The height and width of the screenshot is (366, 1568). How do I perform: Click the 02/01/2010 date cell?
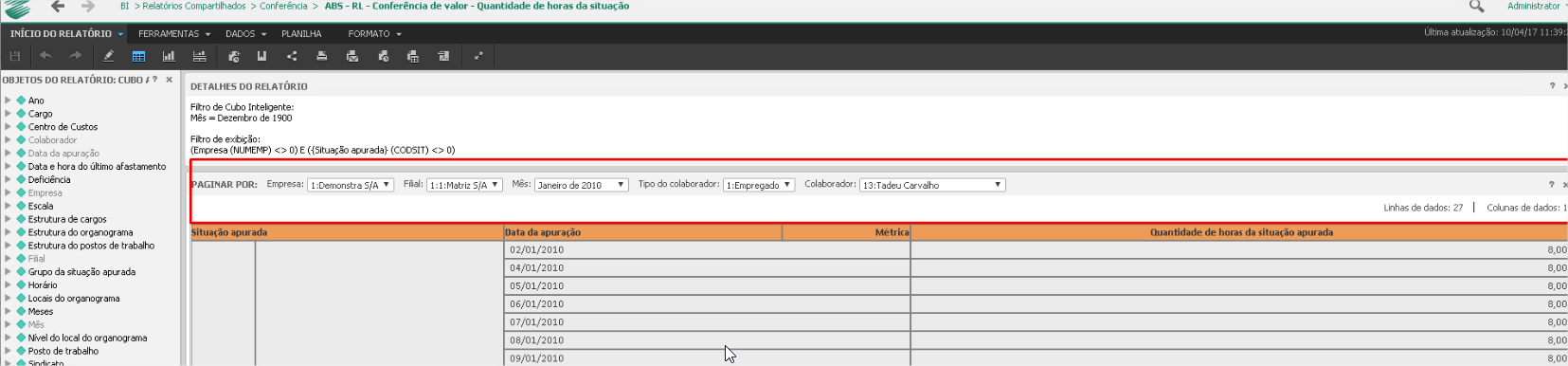click(x=707, y=250)
